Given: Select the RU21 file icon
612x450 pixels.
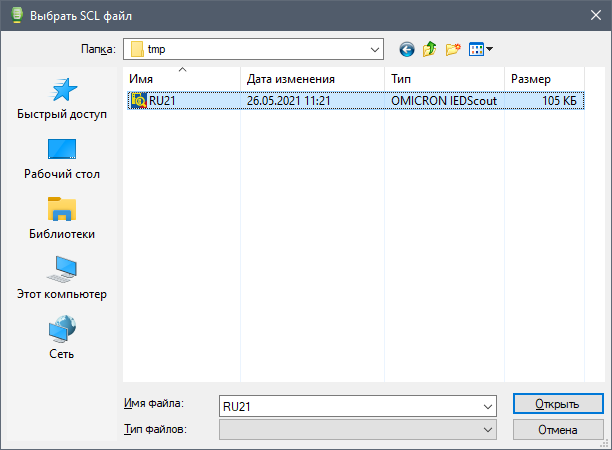Looking at the screenshot, I should (x=138, y=100).
